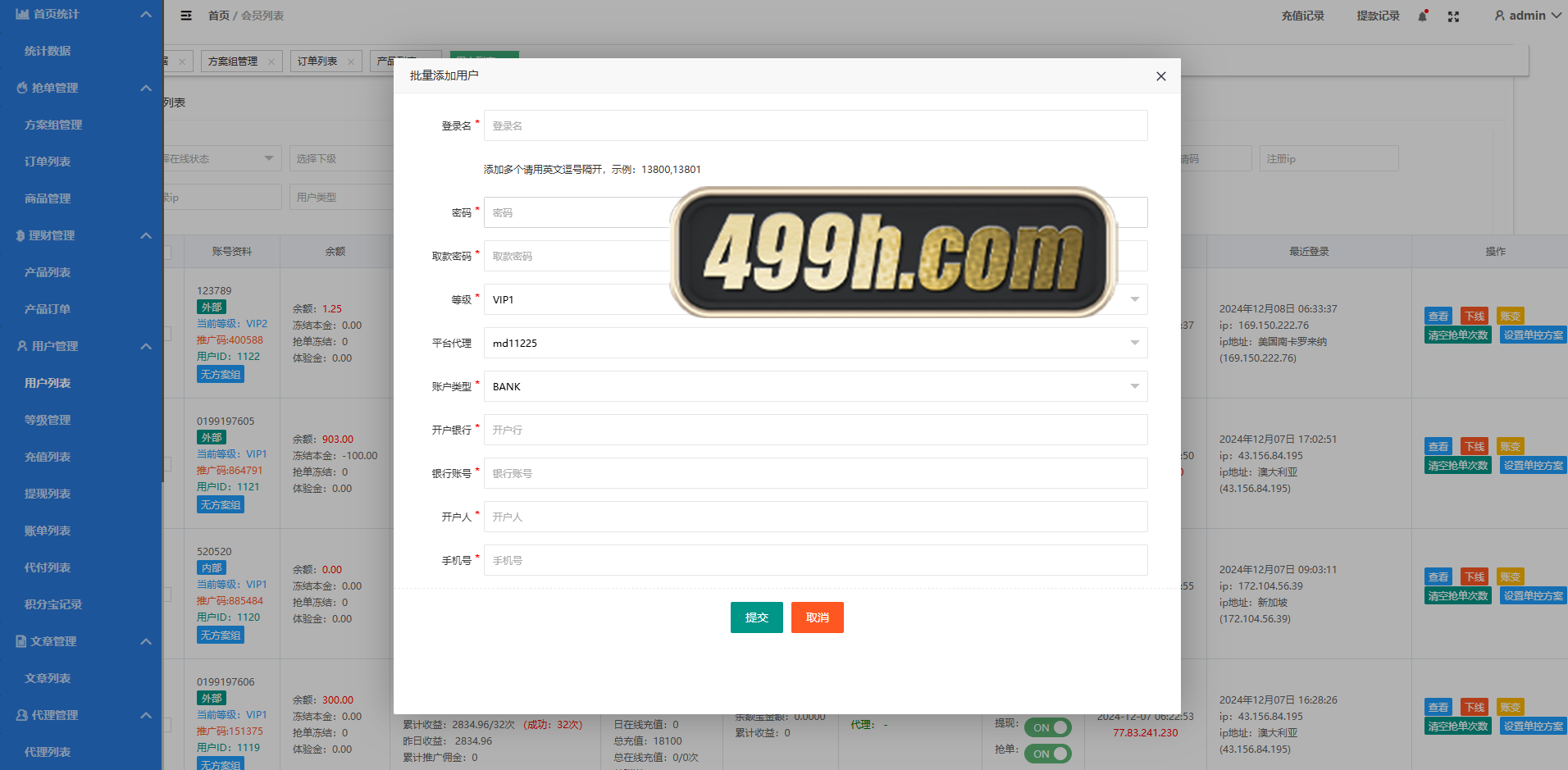The height and width of the screenshot is (770, 1568).
Task: Open 统计数据 in the sidebar
Action: (x=48, y=51)
